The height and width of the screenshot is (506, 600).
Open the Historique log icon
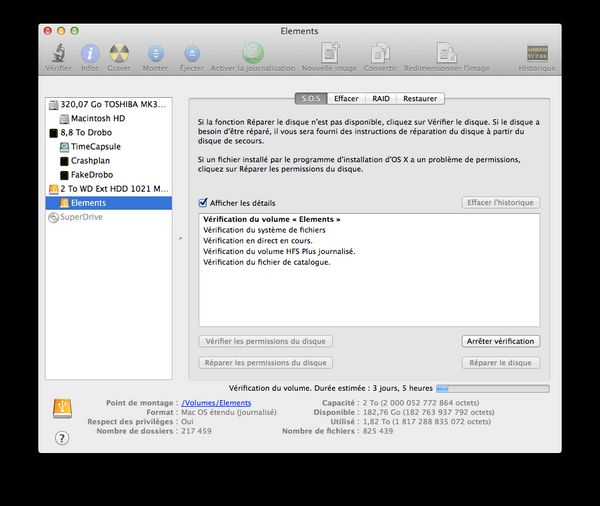538,53
